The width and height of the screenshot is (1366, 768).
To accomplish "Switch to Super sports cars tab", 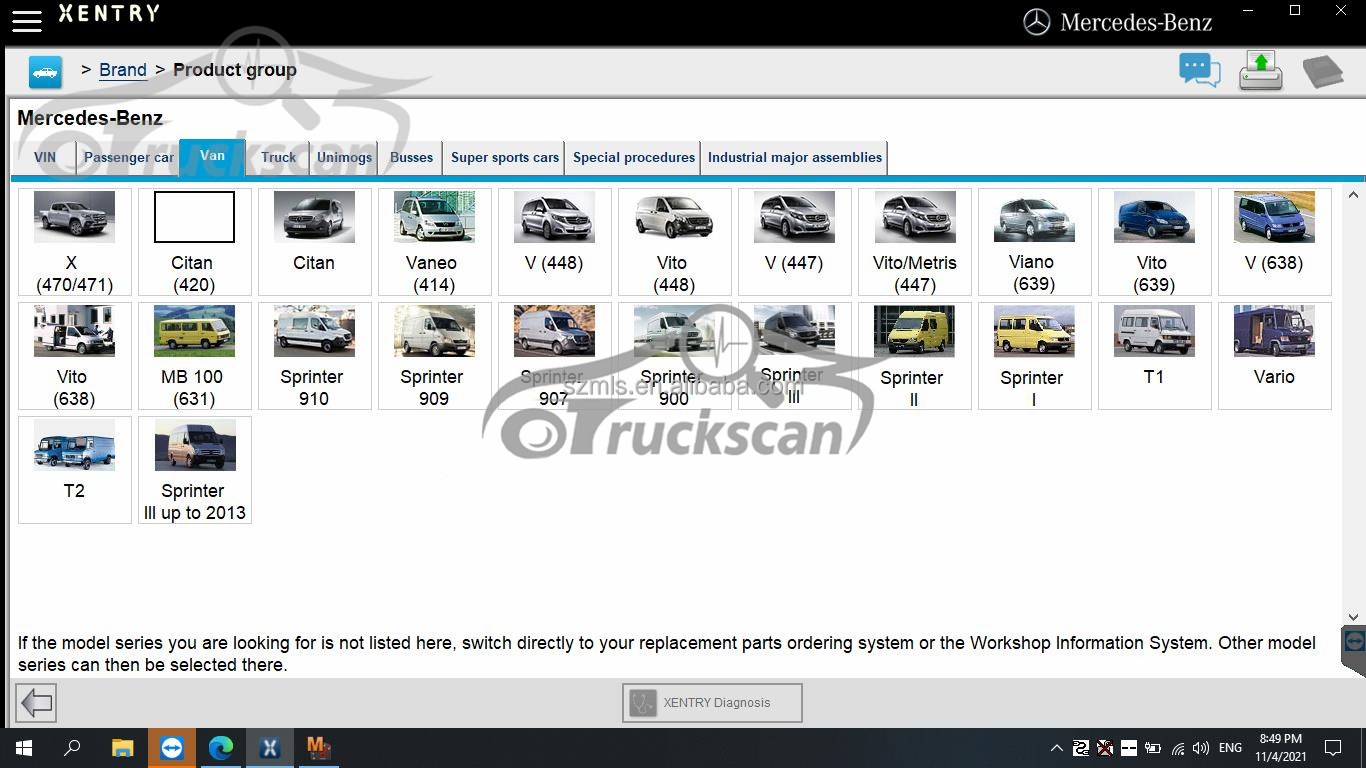I will click(504, 157).
